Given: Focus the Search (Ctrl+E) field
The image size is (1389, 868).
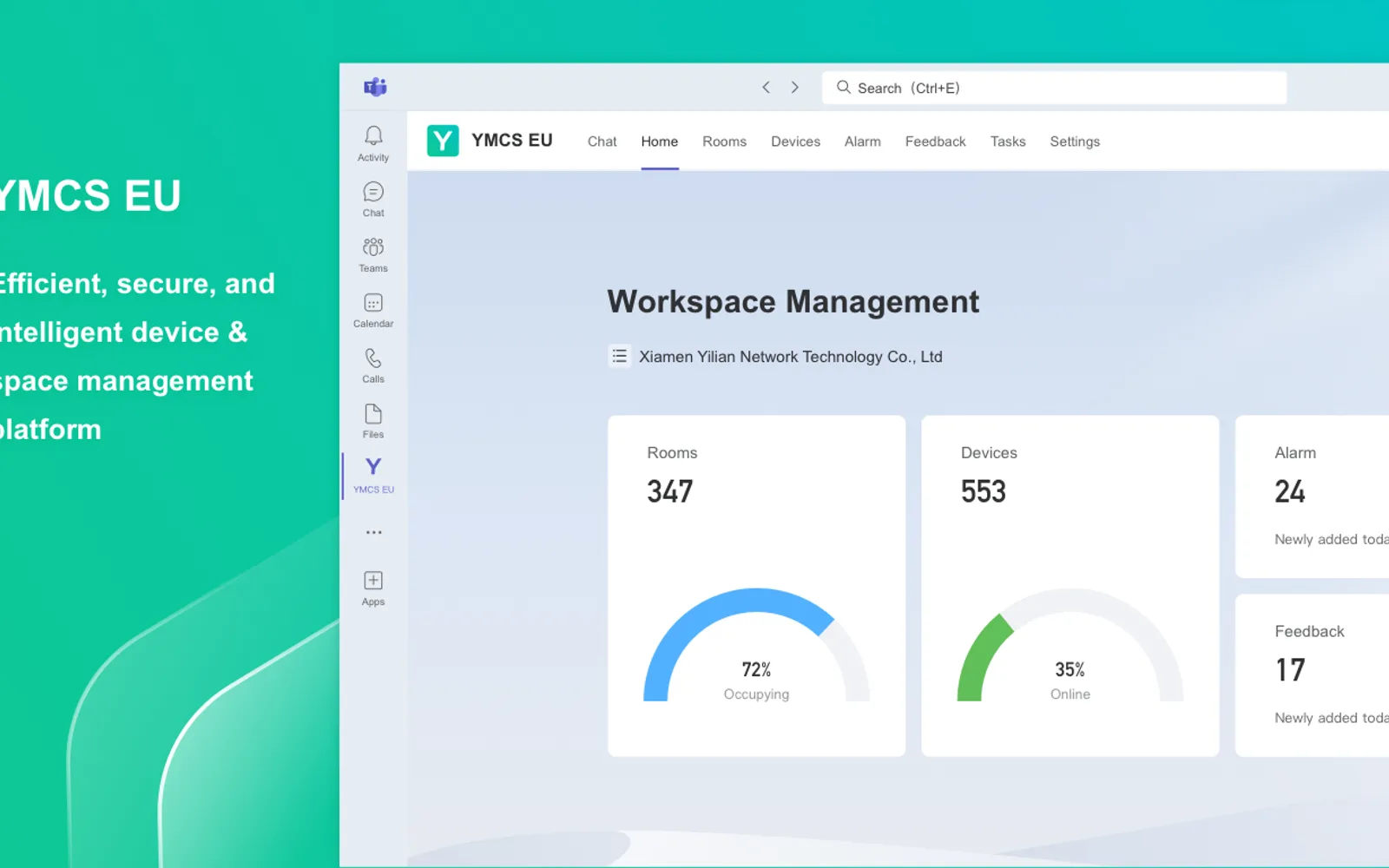Looking at the screenshot, I should click(1054, 88).
